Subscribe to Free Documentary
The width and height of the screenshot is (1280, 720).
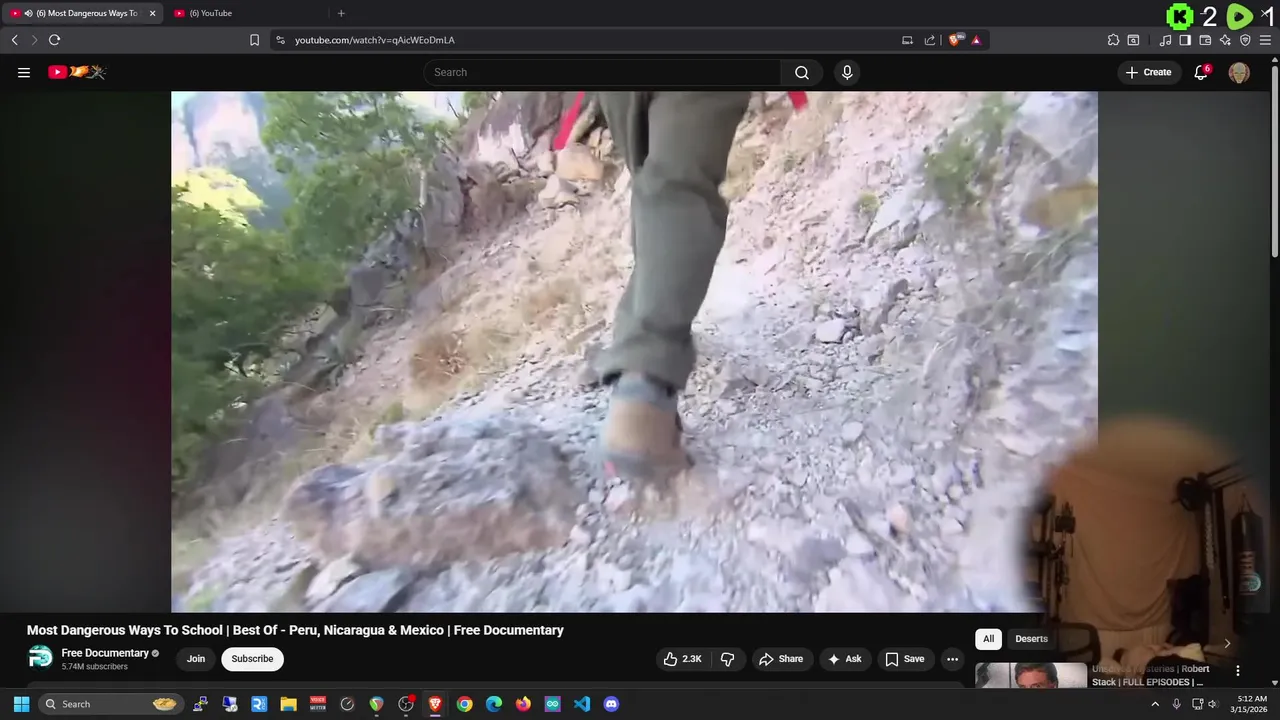pyautogui.click(x=252, y=659)
